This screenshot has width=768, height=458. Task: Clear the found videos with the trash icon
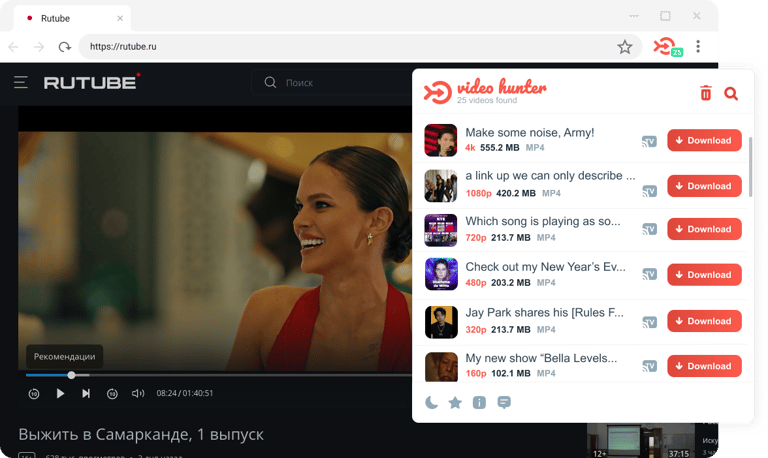coord(705,93)
